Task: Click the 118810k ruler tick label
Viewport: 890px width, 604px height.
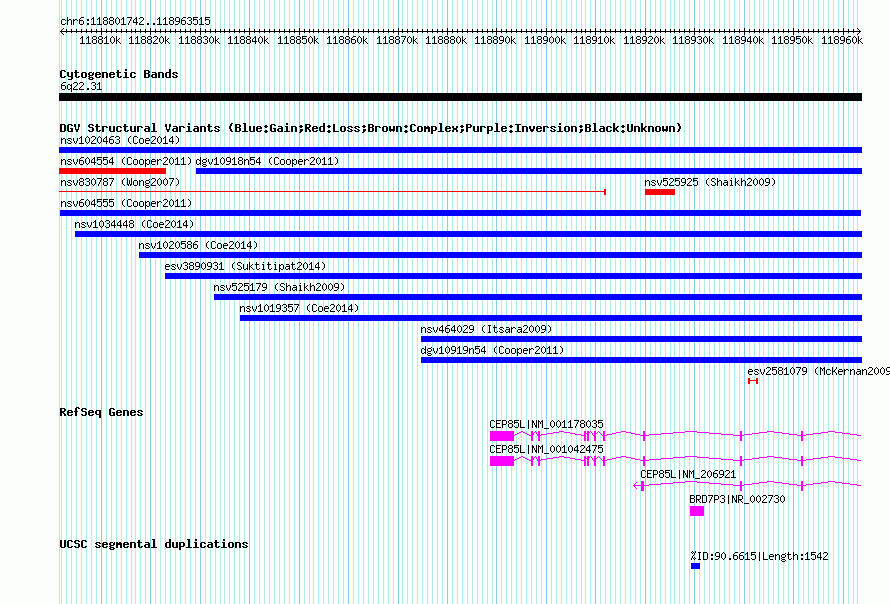Action: pyautogui.click(x=100, y=40)
